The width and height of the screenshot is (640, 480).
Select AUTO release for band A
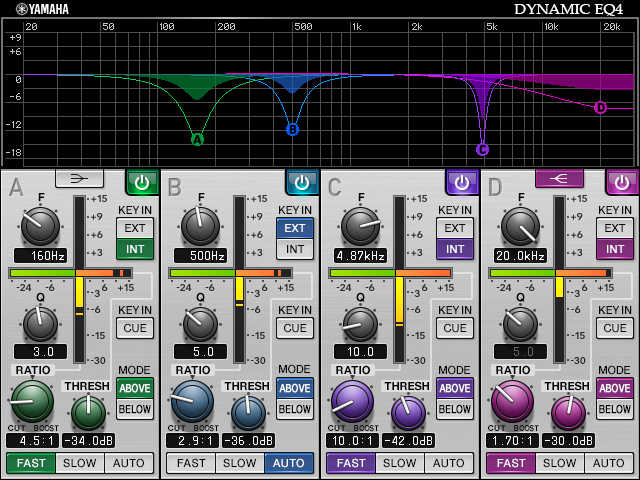tap(129, 463)
